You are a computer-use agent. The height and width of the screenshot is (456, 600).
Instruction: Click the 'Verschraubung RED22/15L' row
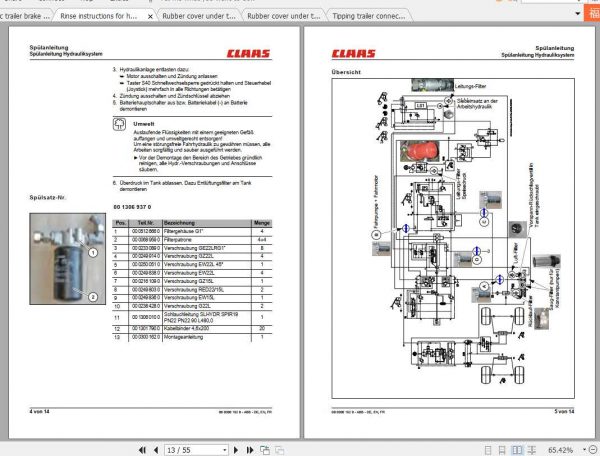click(x=192, y=290)
